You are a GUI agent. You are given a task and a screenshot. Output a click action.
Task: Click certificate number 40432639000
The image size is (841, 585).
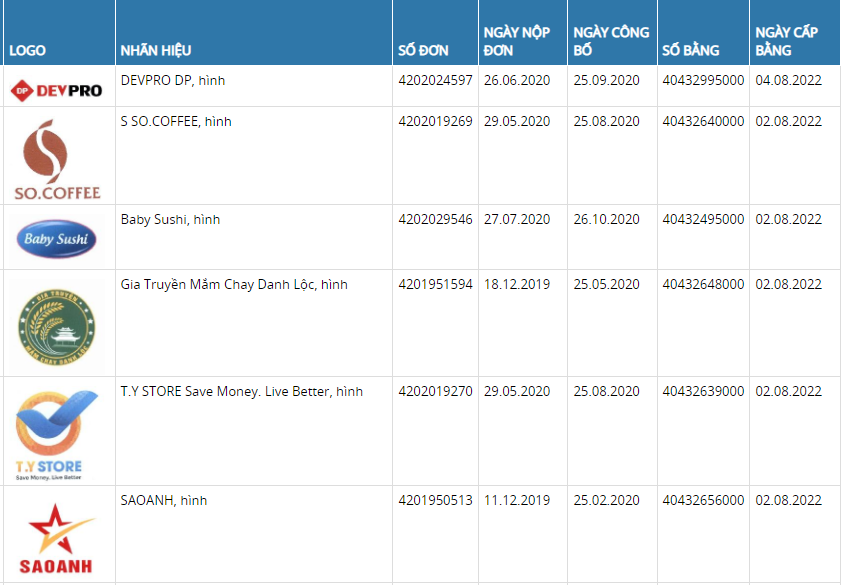pyautogui.click(x=703, y=391)
